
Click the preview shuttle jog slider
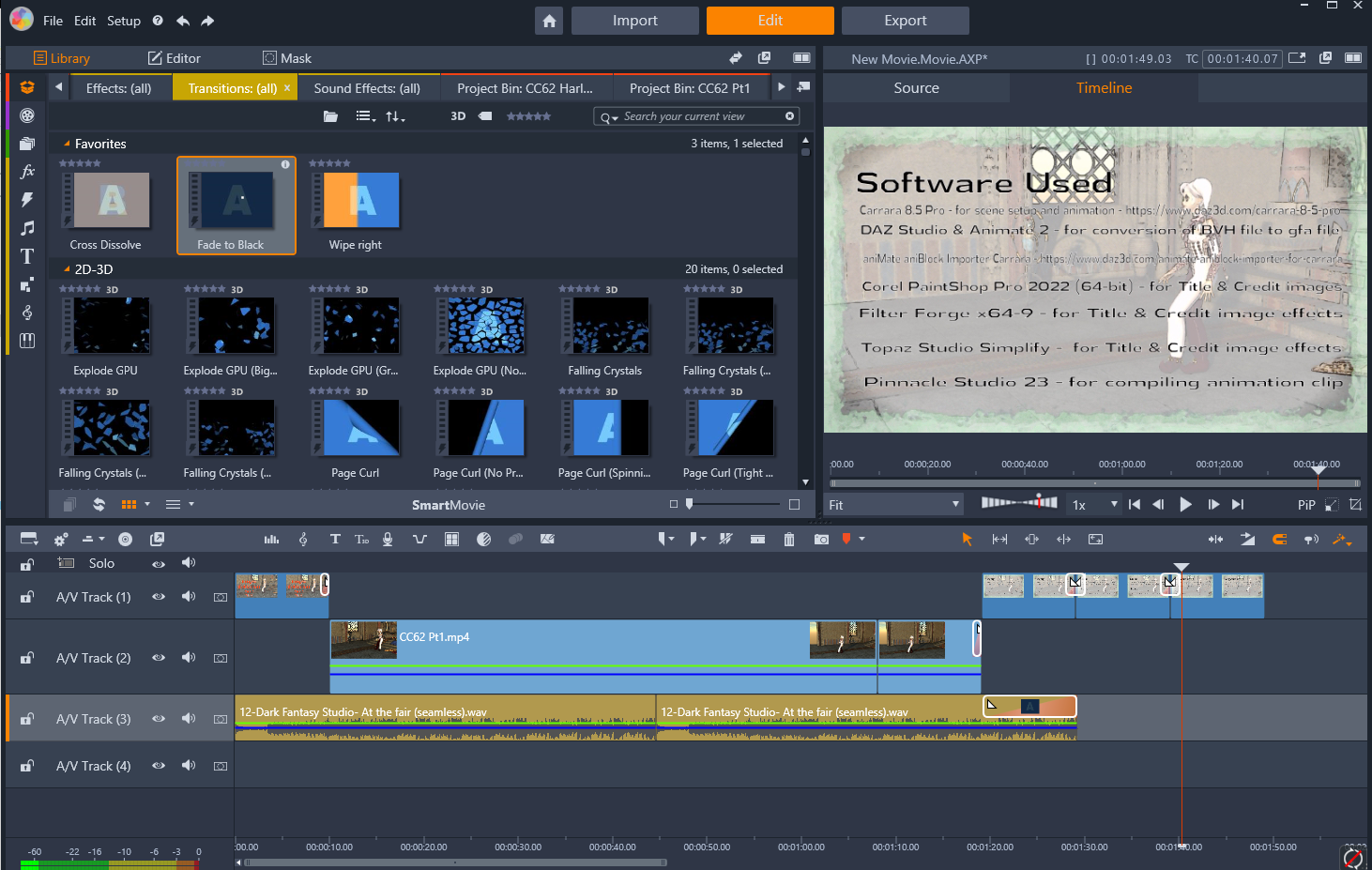[x=1019, y=502]
